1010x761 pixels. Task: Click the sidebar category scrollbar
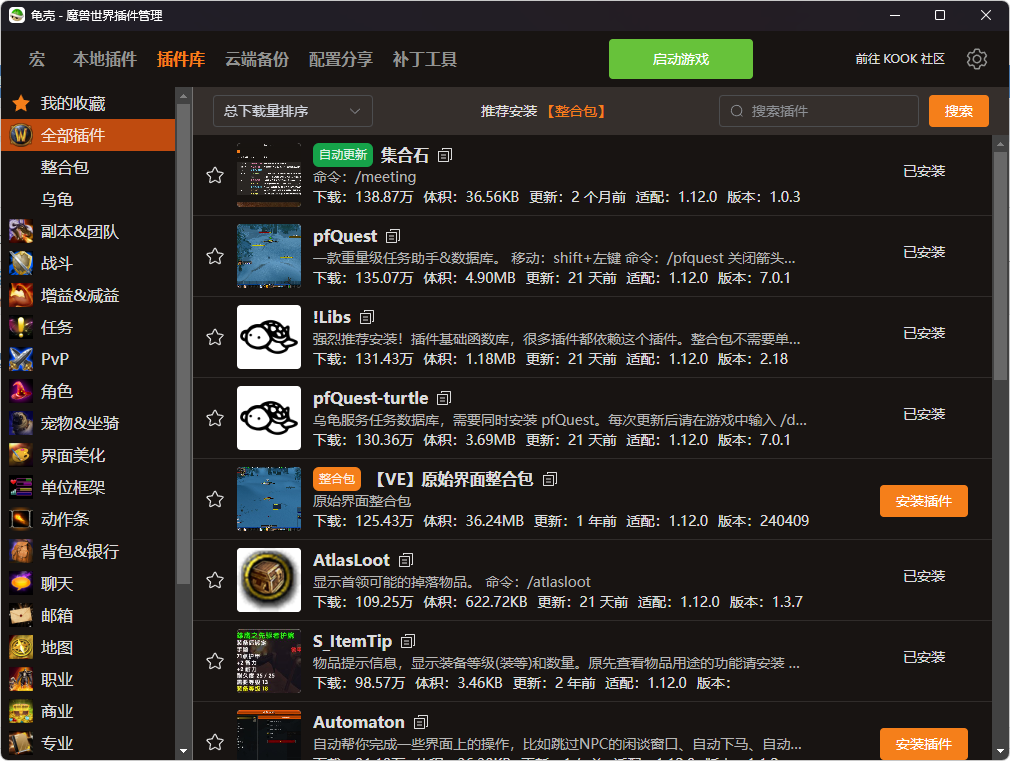tap(184, 342)
